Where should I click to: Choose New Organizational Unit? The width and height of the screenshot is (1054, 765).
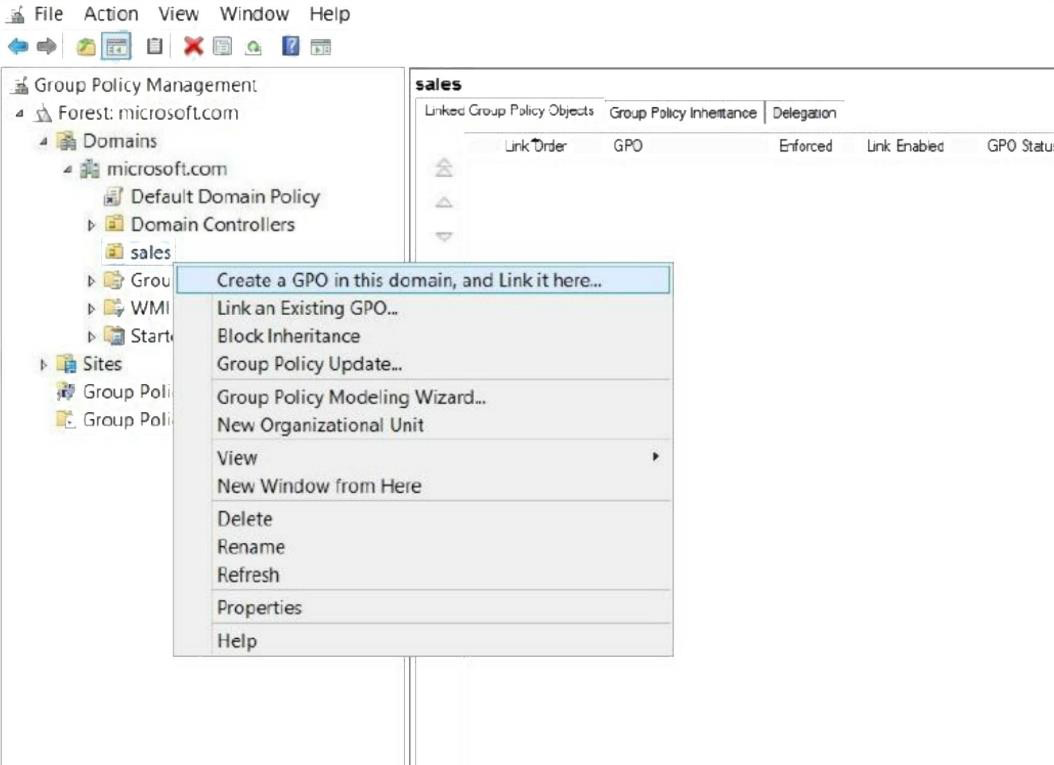423,426
